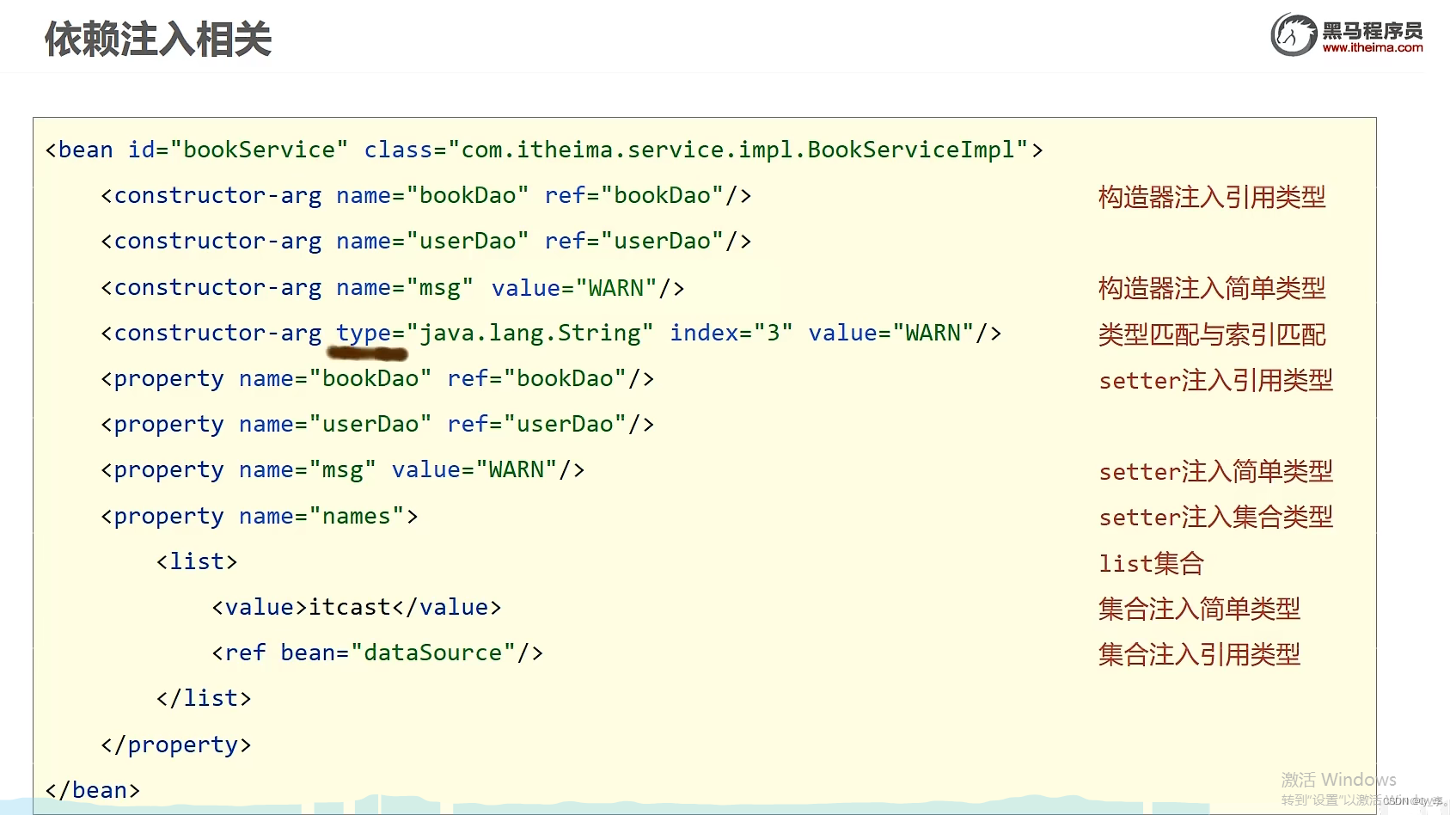Click property name="bookDao" ref line

point(377,379)
